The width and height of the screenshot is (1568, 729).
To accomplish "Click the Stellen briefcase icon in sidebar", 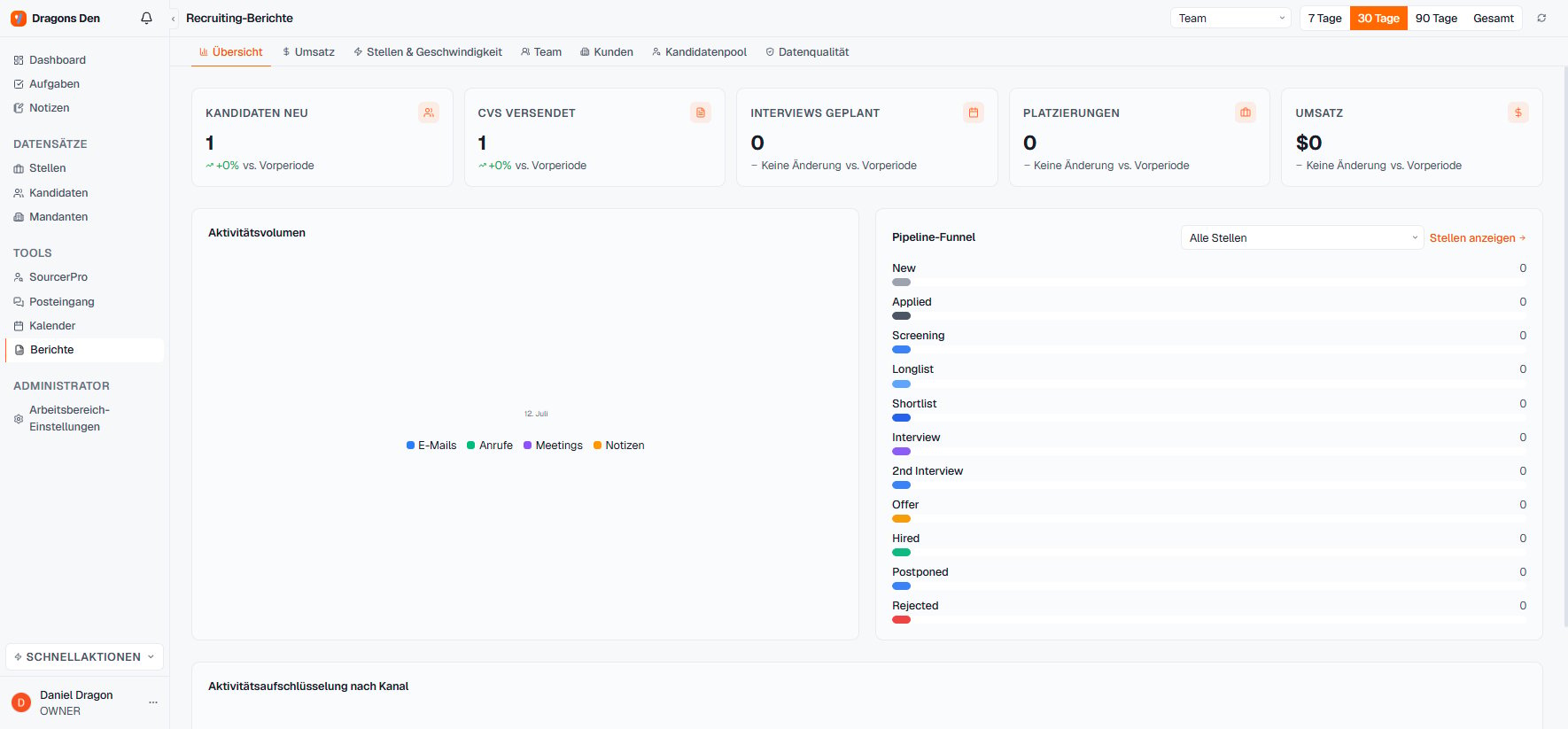I will point(19,168).
